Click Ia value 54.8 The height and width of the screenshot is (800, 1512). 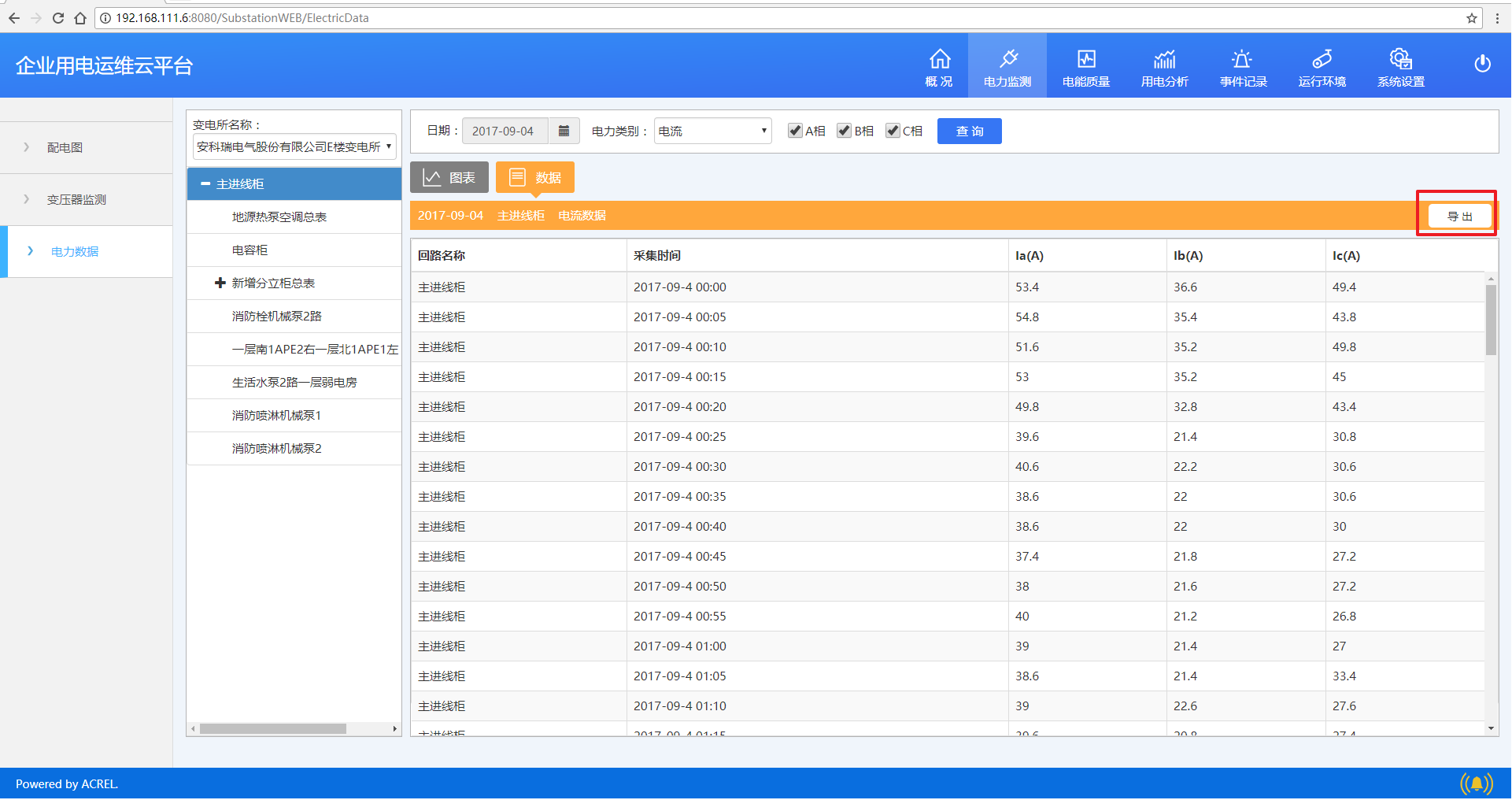(1027, 317)
